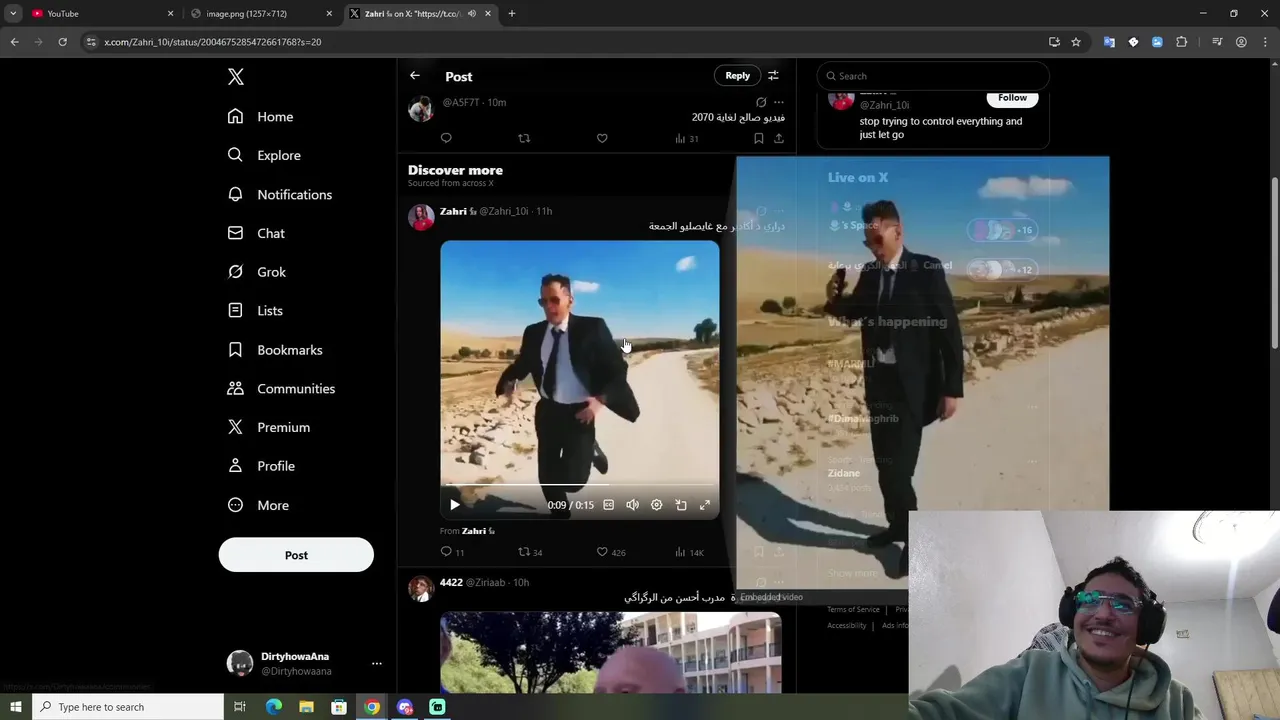Open Chat from the sidebar
The height and width of the screenshot is (720, 1280).
tap(257, 233)
